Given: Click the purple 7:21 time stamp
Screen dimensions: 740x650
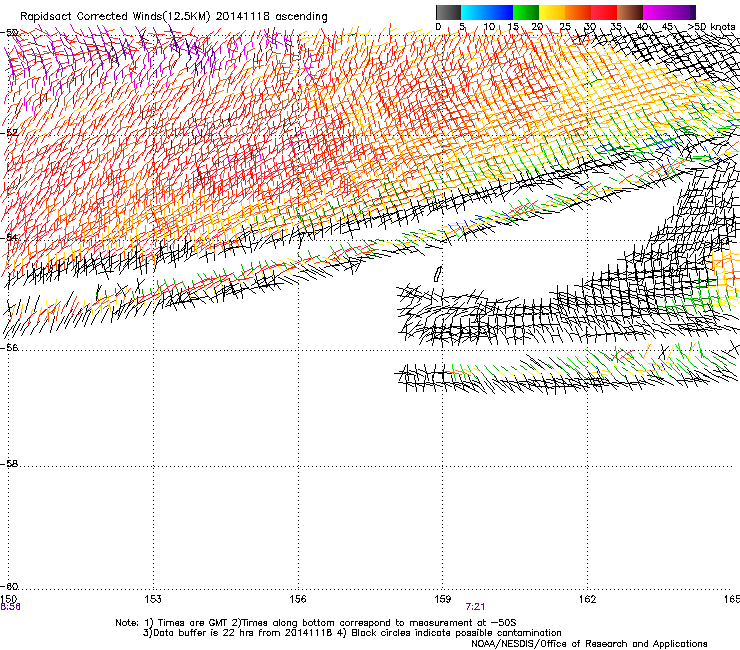Looking at the screenshot, I should click(x=475, y=607).
